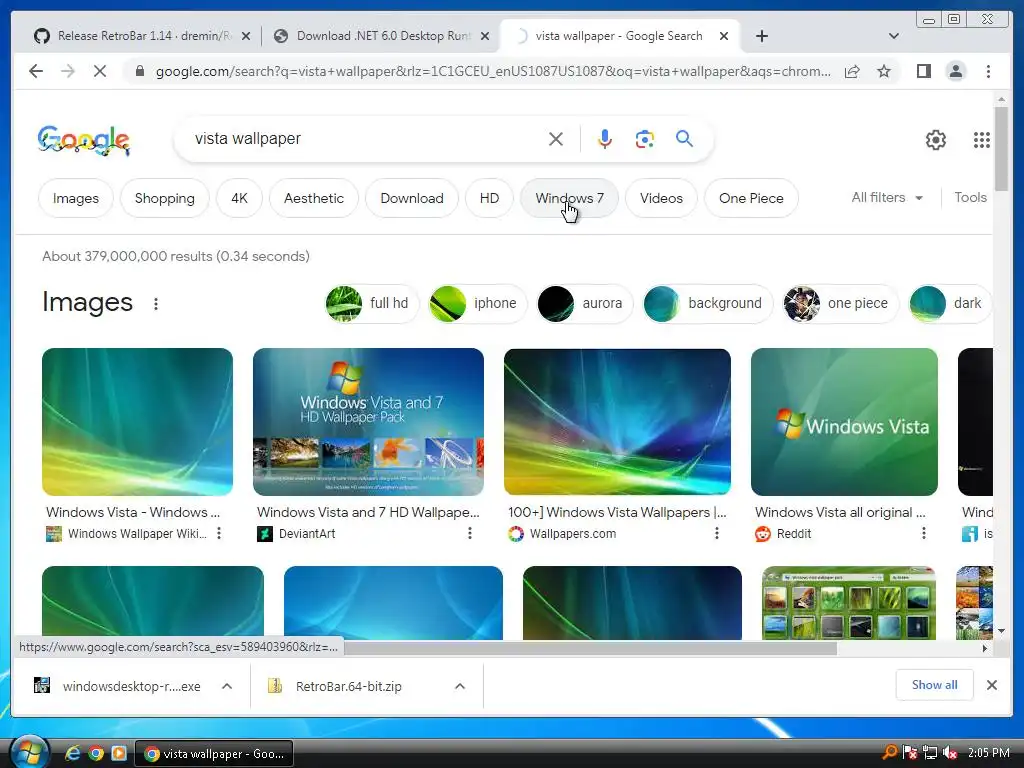Image resolution: width=1024 pixels, height=768 pixels.
Task: Switch to the Release RetroBar 1.14 tab
Action: tap(144, 36)
